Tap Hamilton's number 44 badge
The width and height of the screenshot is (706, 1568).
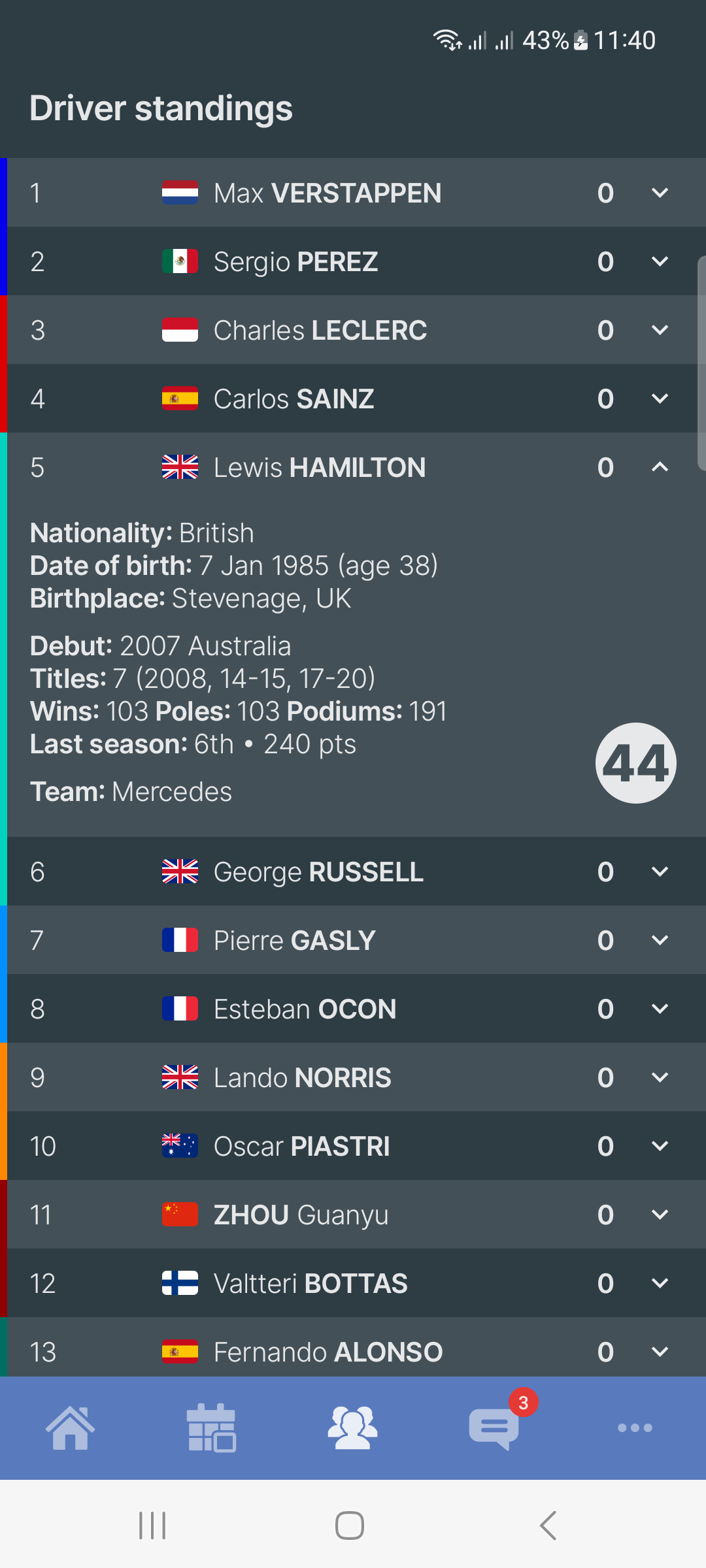click(x=635, y=763)
